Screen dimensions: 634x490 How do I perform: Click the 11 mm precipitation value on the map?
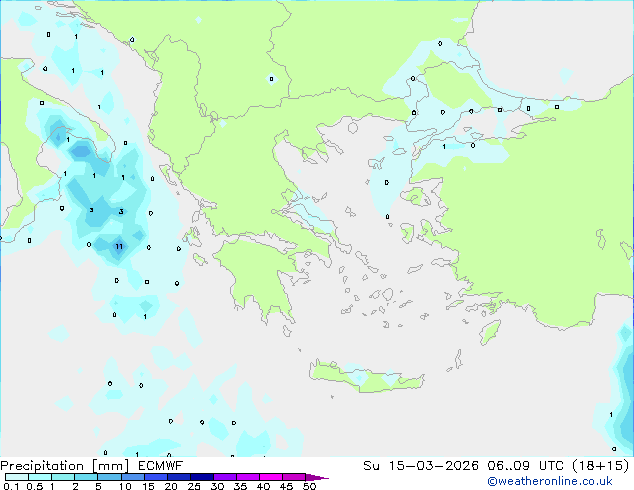[119, 246]
